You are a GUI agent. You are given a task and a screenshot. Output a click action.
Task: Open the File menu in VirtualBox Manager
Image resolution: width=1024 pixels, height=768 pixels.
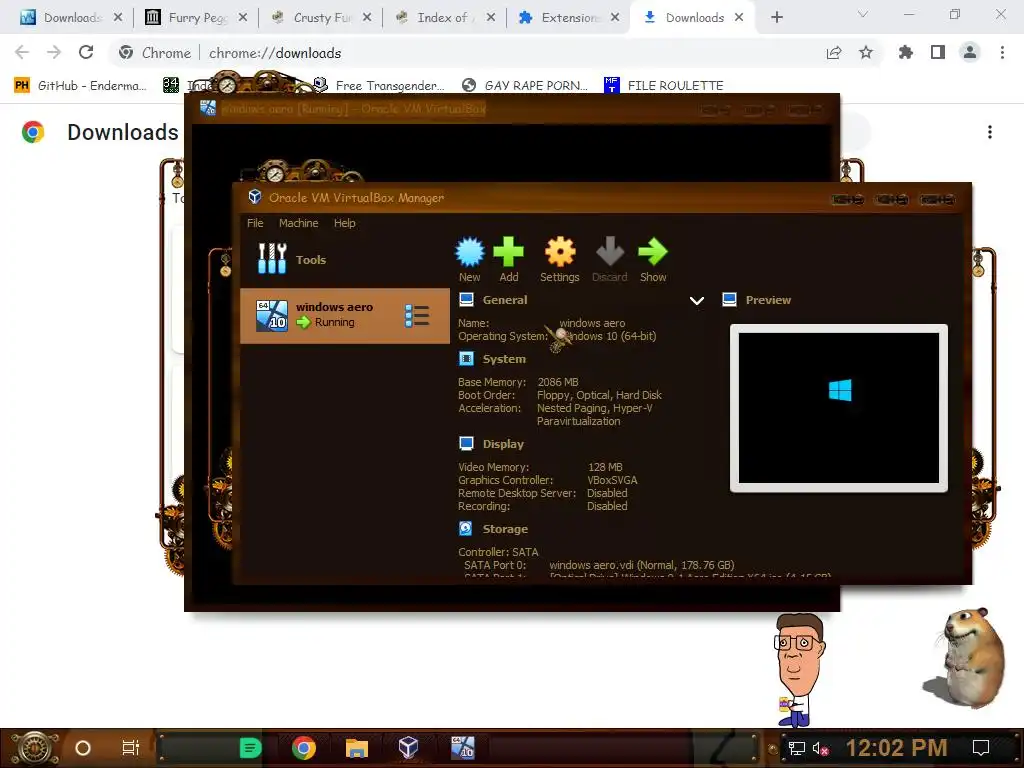click(x=255, y=223)
